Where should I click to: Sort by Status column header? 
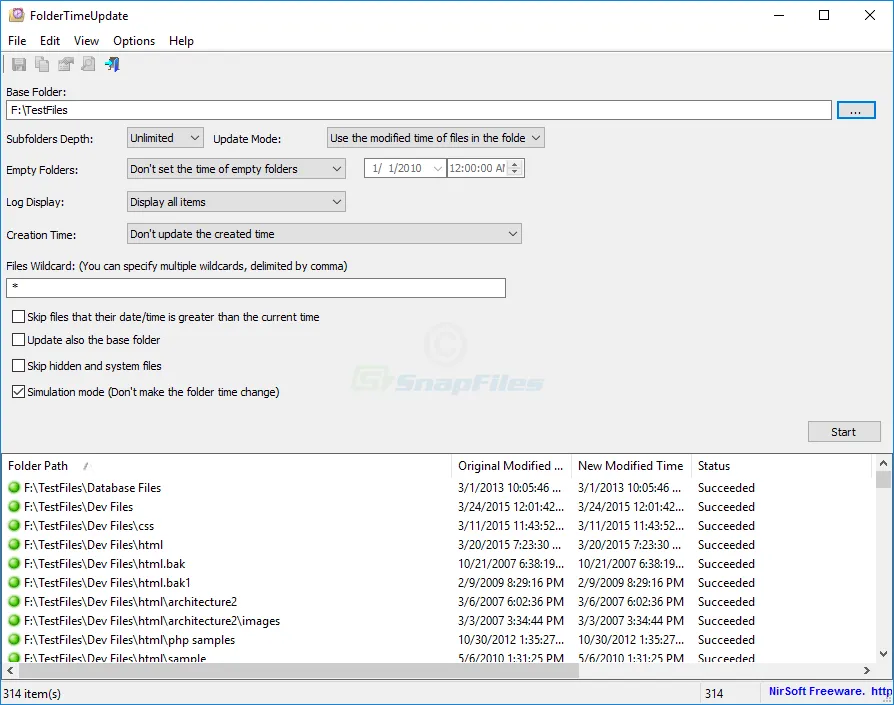[781, 466]
